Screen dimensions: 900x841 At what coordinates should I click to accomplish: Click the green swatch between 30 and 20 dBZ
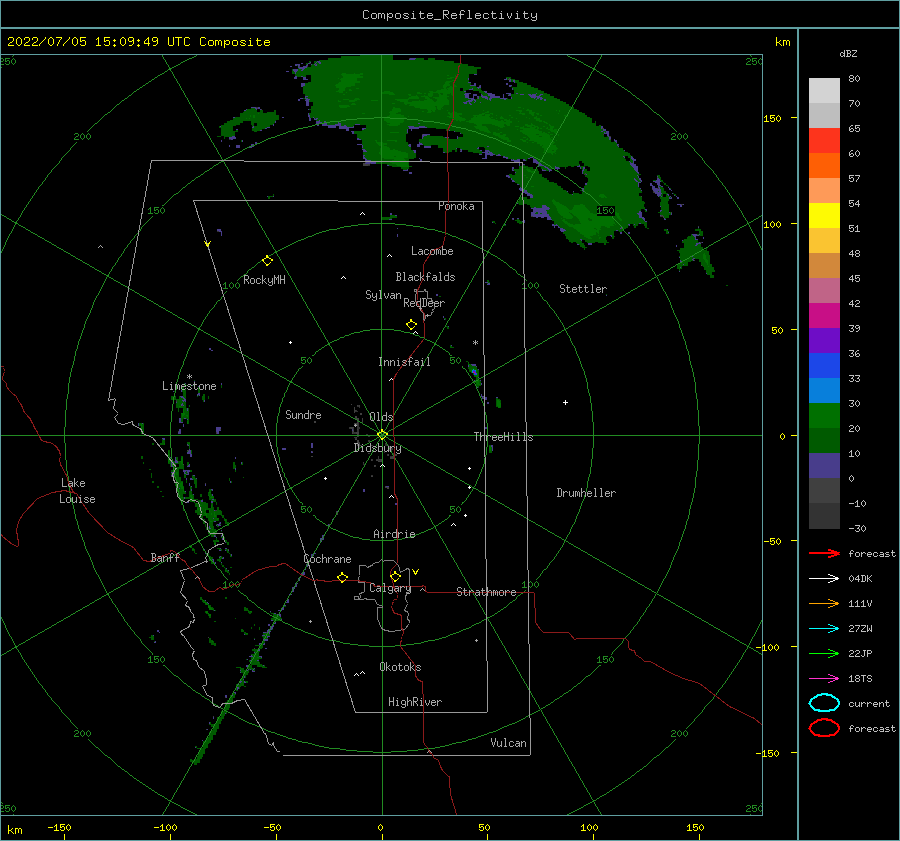[824, 416]
